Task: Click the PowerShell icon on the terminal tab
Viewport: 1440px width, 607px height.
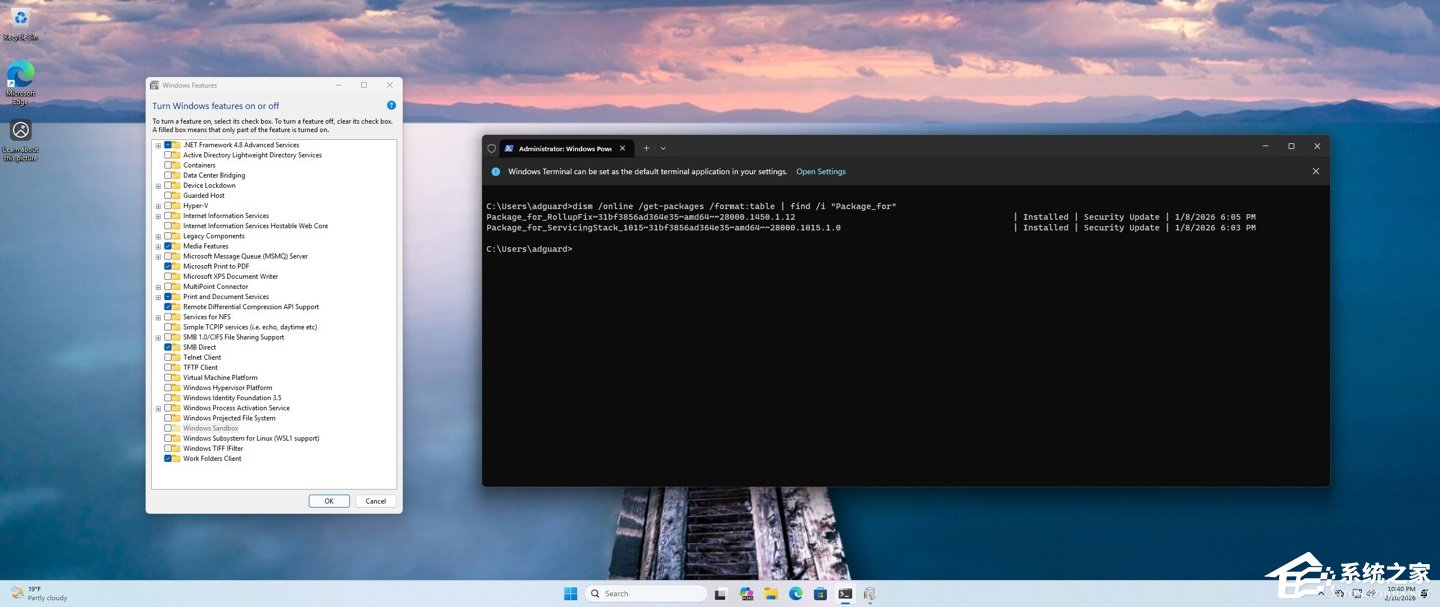Action: (509, 148)
